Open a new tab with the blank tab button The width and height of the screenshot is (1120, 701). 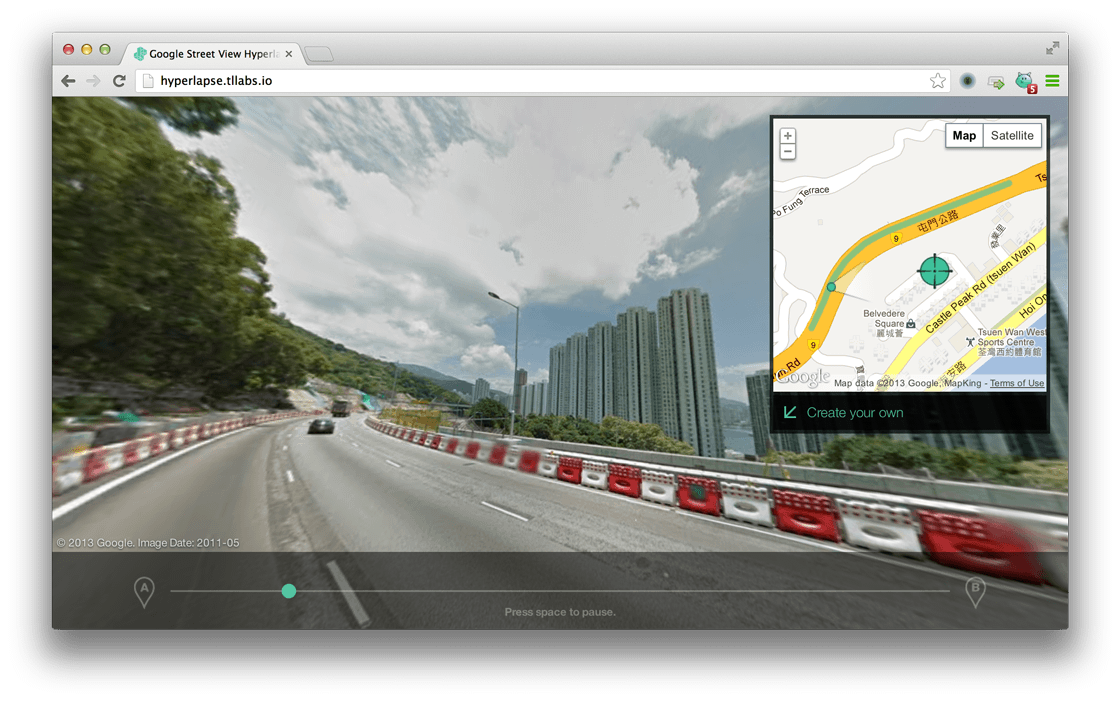pyautogui.click(x=319, y=54)
